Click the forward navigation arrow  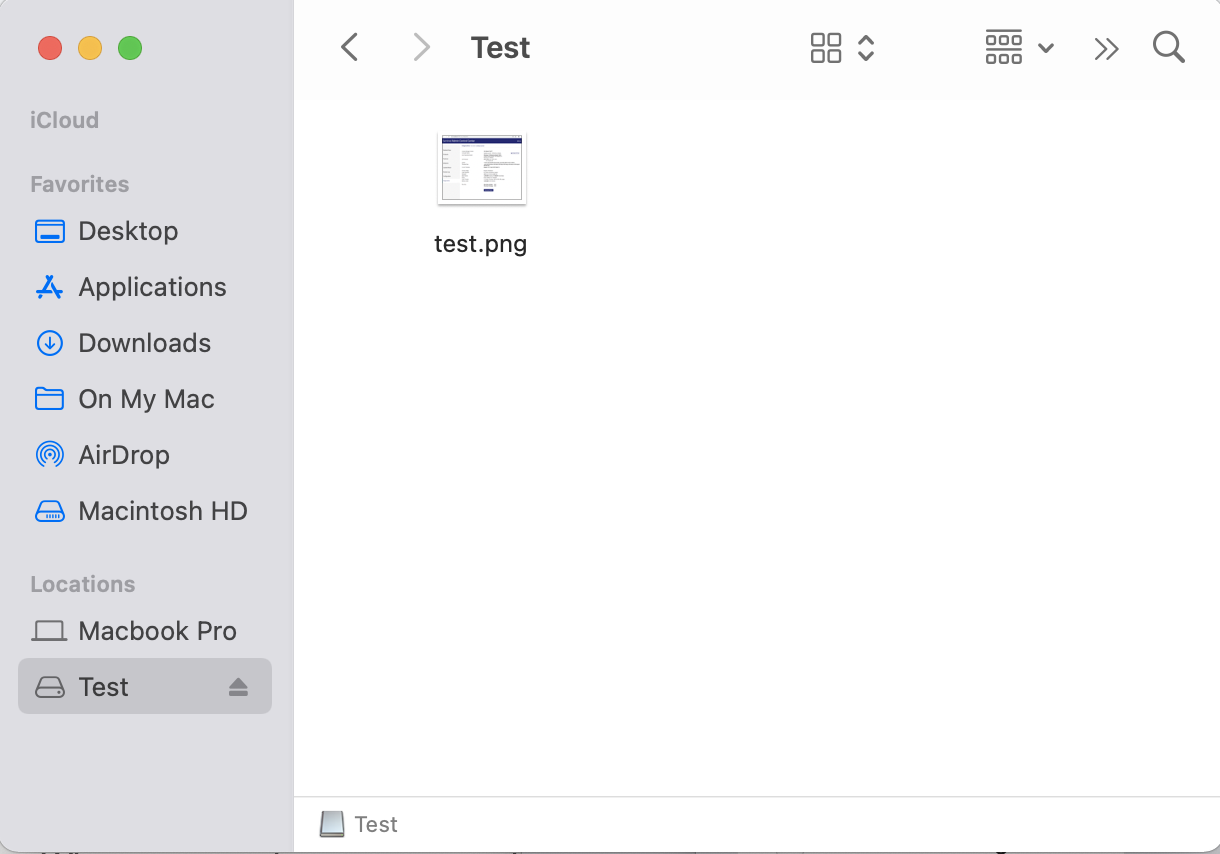click(x=421, y=47)
